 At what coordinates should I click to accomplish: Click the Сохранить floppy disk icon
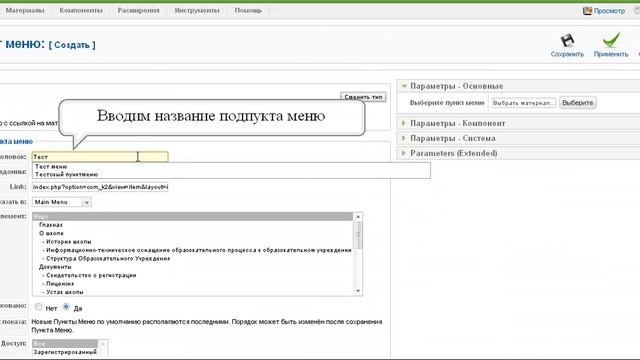coord(567,40)
